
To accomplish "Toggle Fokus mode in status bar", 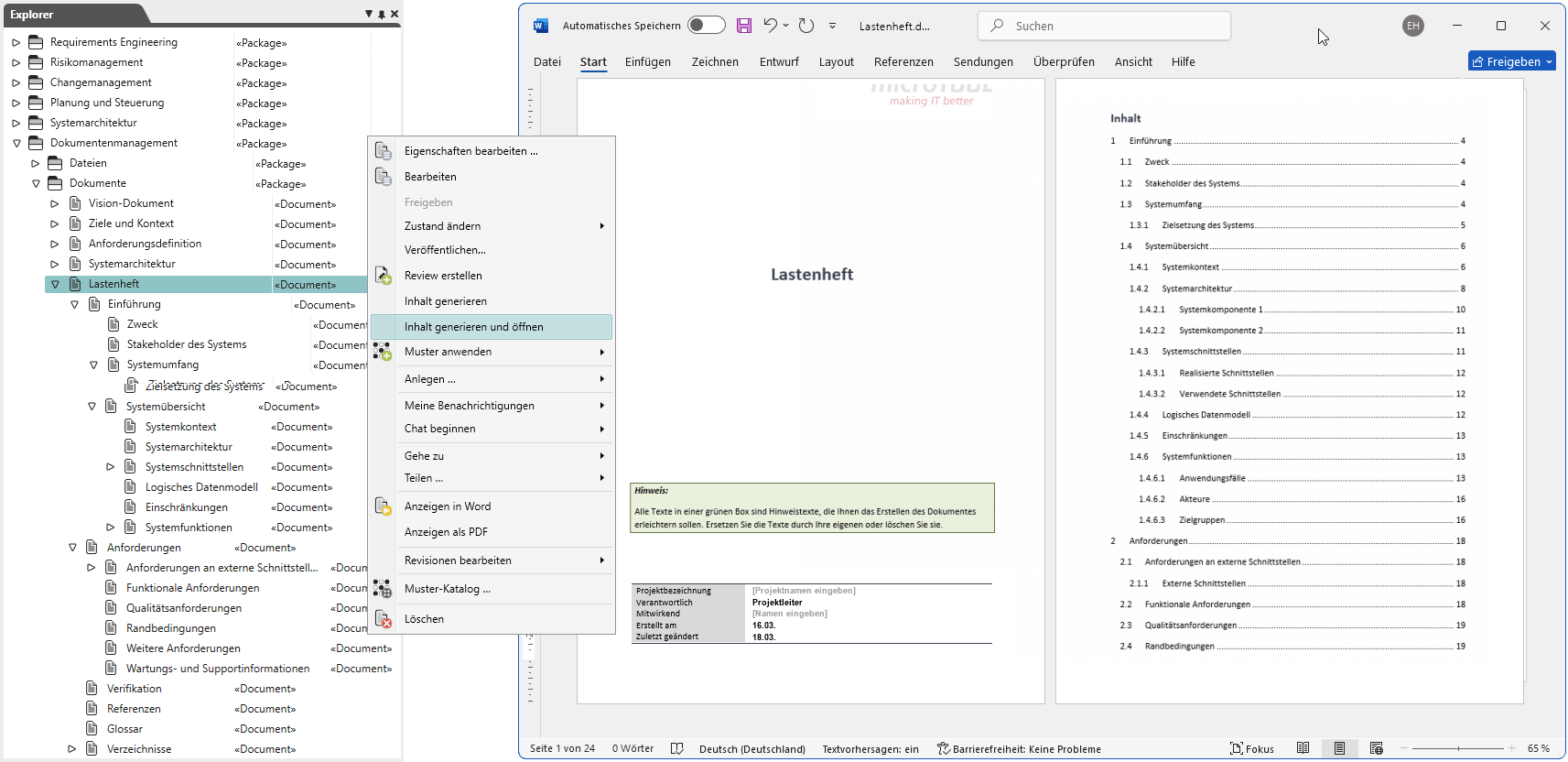I will (1252, 748).
